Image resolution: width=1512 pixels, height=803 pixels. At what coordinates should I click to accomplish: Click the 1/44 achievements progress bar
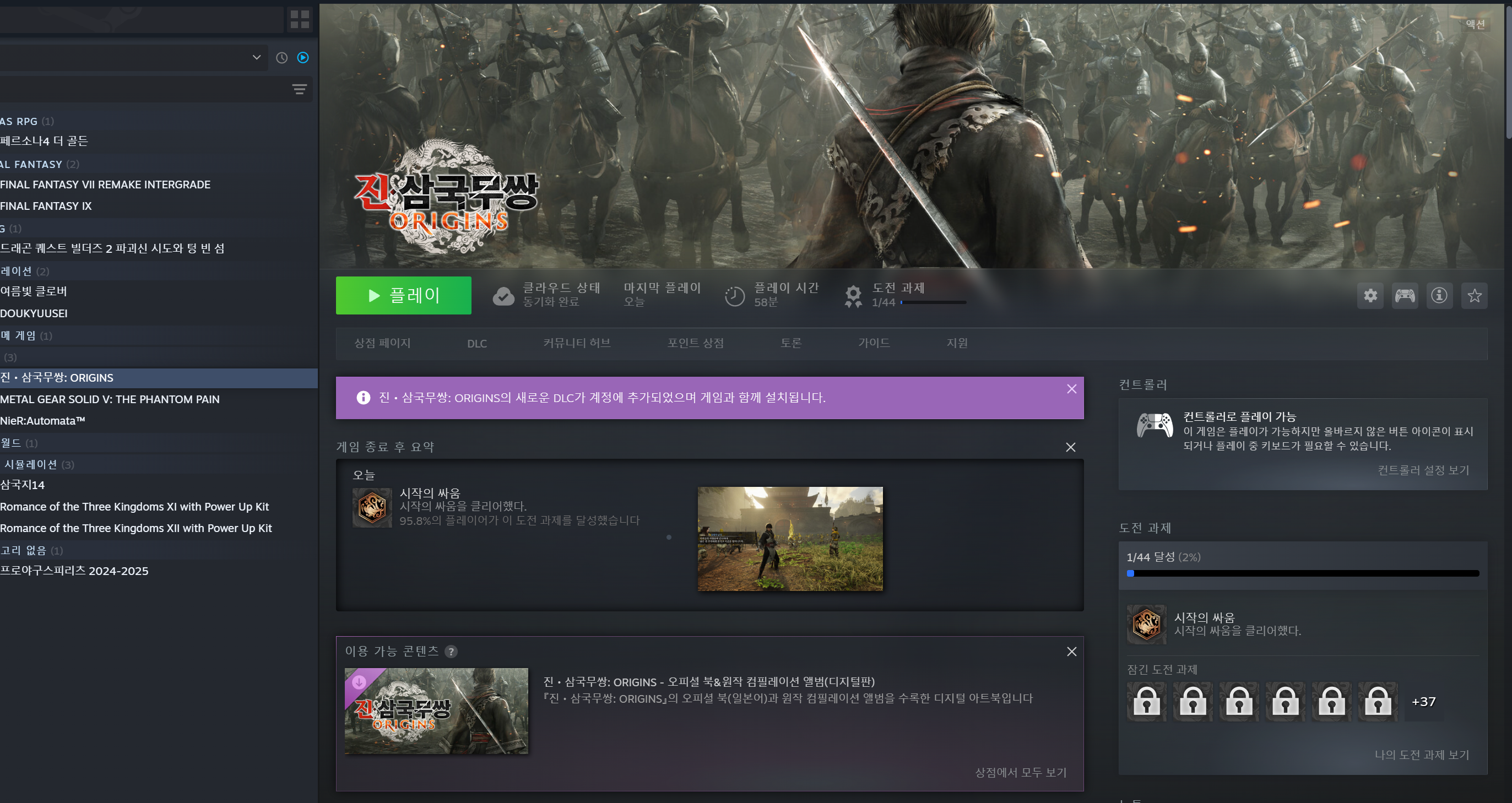pyautogui.click(x=1303, y=573)
